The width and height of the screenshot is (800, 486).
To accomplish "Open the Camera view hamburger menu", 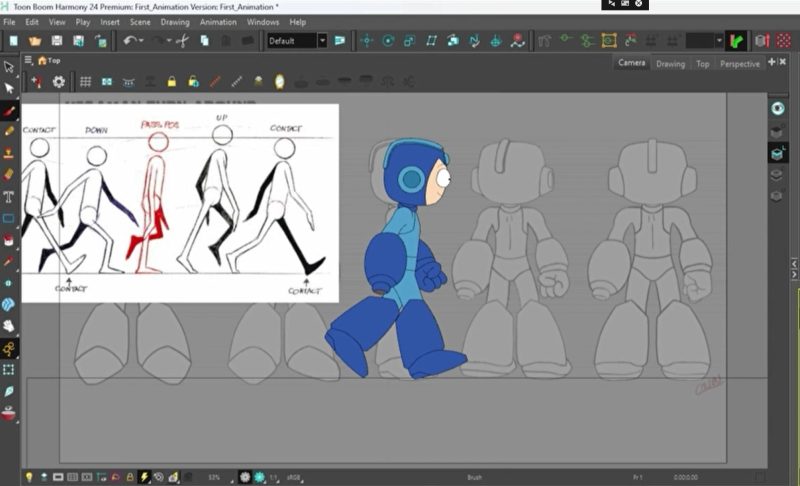I will click(29, 60).
